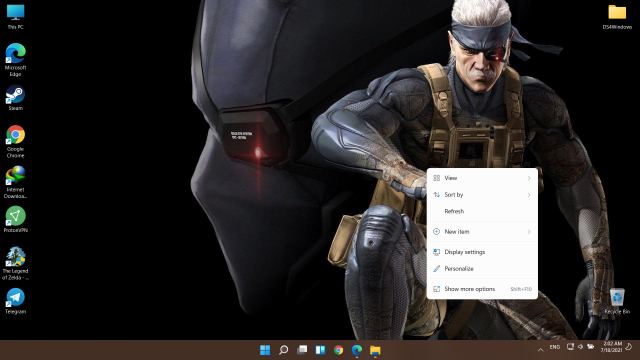Select the Internet Download Manager shortcut

click(16, 182)
